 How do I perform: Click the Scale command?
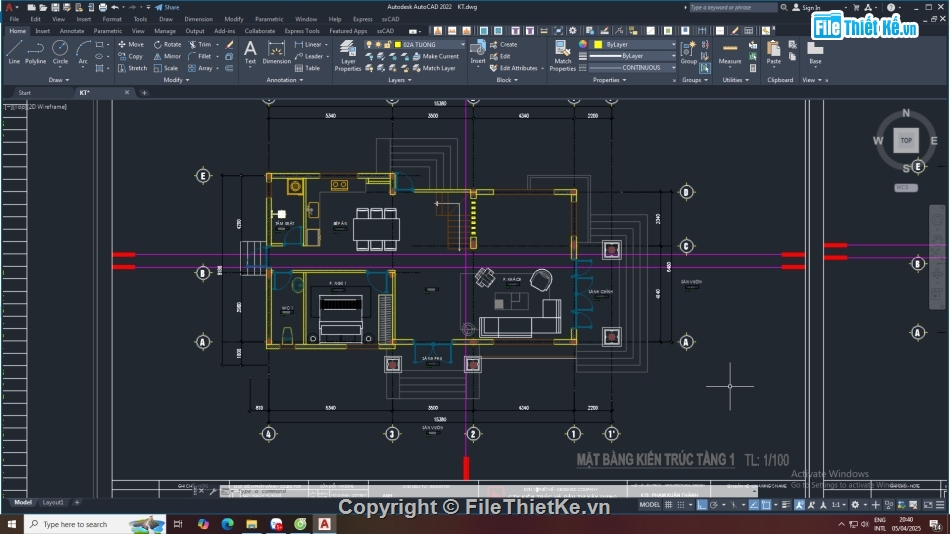click(165, 68)
